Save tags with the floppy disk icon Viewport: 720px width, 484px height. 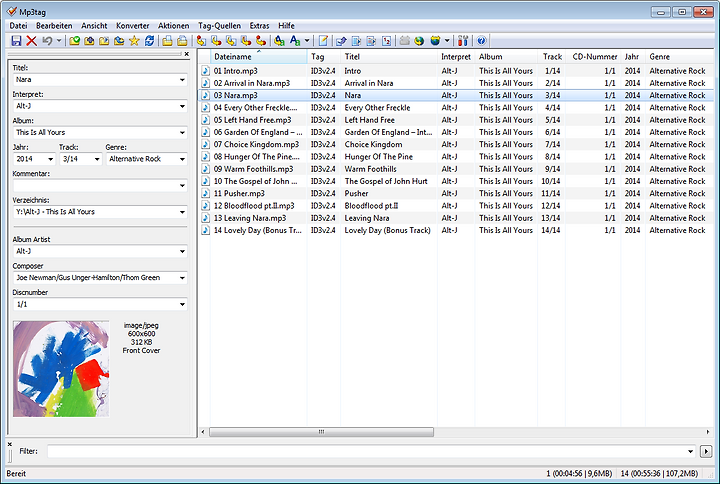tap(16, 41)
